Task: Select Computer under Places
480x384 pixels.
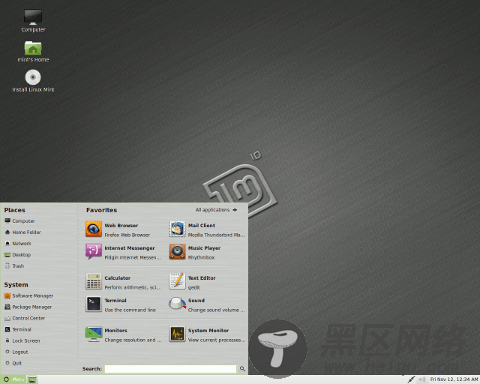Action: click(x=20, y=221)
